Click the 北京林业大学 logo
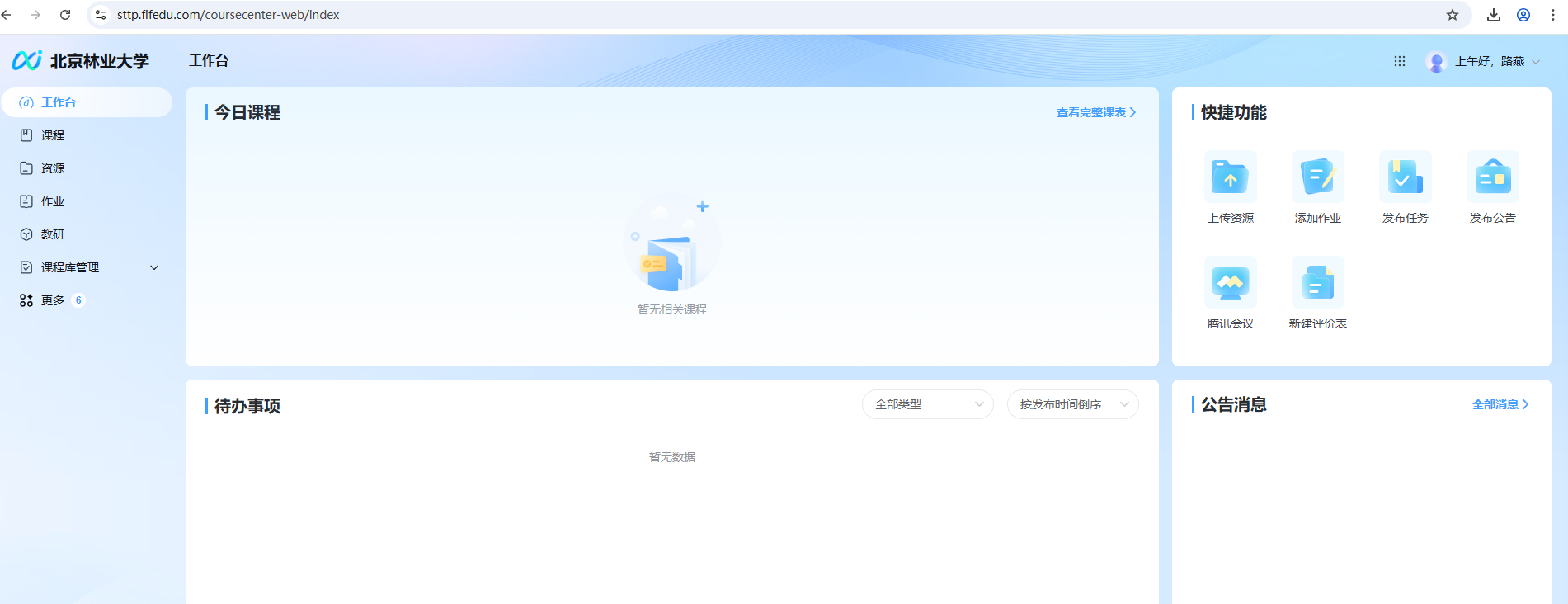This screenshot has height=604, width=1568. (x=81, y=61)
